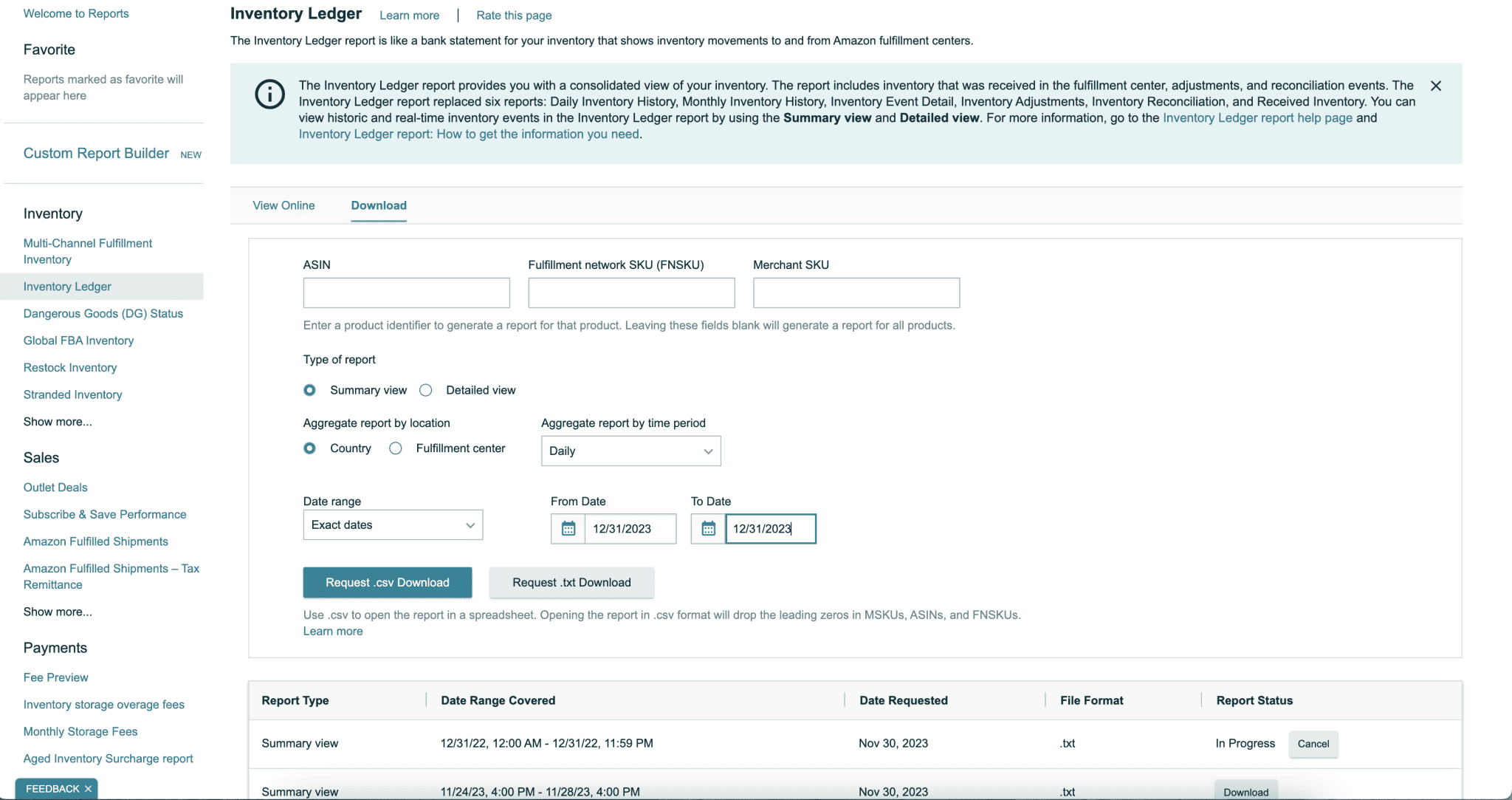Switch to the View Online tab
This screenshot has height=800, width=1512.
(x=283, y=205)
